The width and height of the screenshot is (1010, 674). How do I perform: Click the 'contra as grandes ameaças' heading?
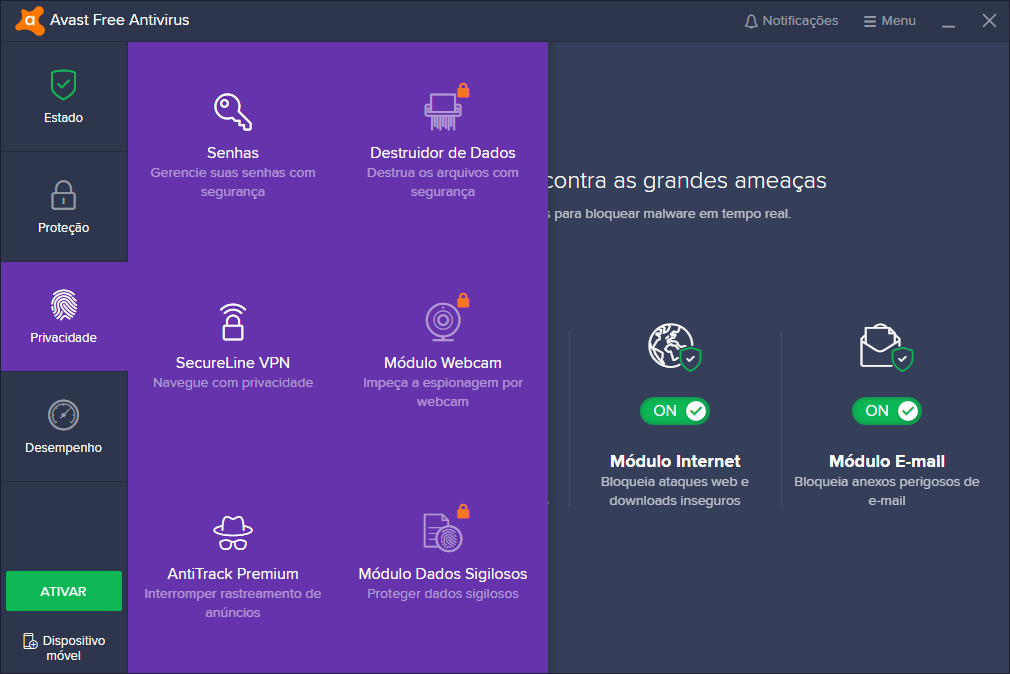(x=687, y=180)
